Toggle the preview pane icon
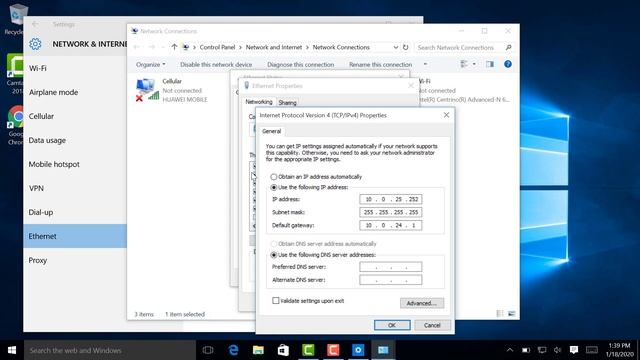The image size is (640, 360). [490, 64]
